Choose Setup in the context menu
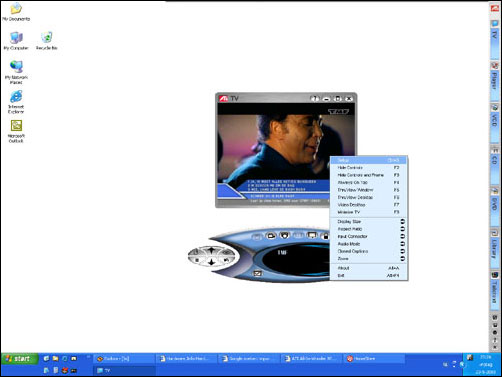This screenshot has width=502, height=377. (x=369, y=160)
